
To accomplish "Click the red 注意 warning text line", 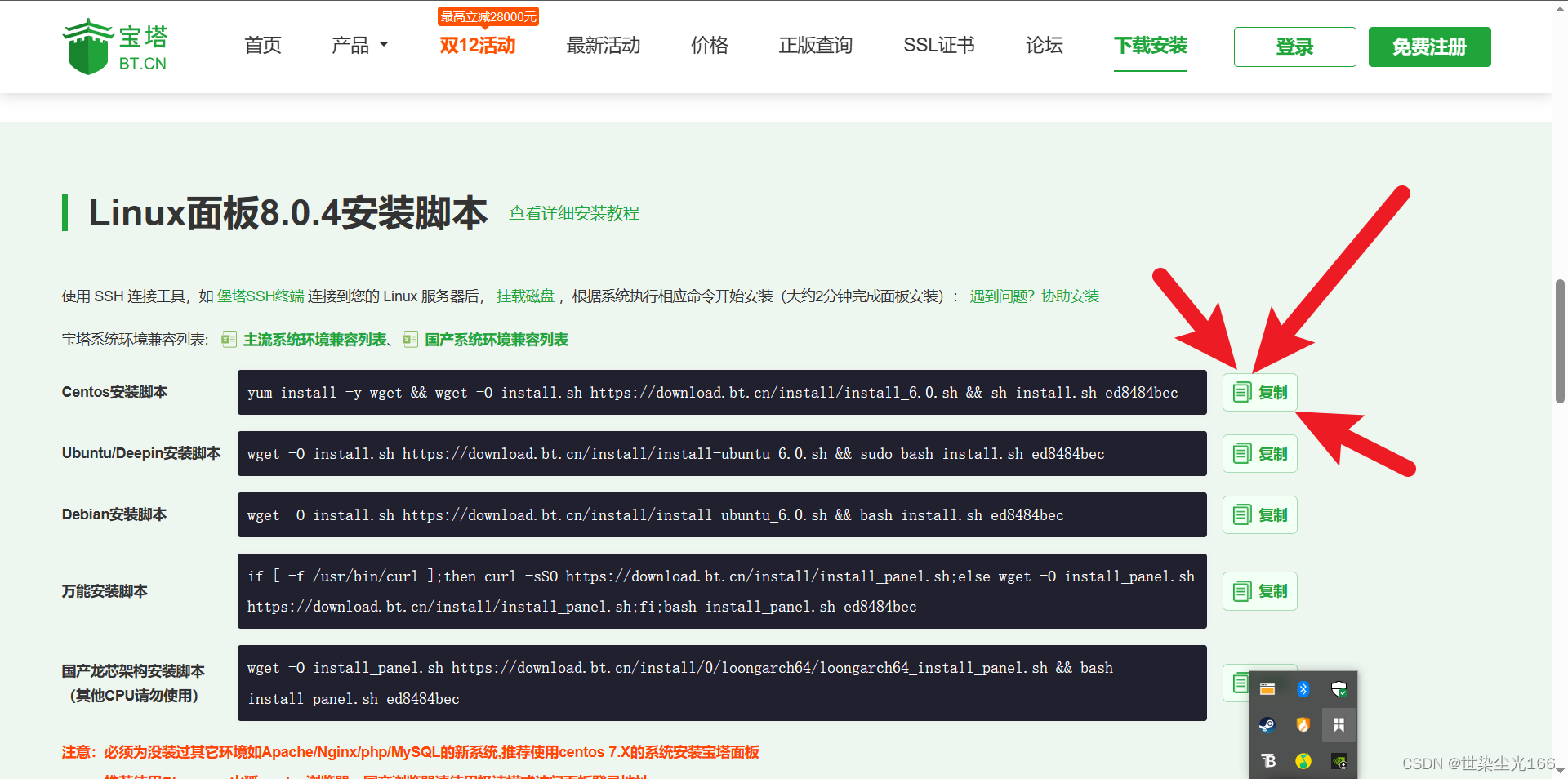I will (x=411, y=752).
